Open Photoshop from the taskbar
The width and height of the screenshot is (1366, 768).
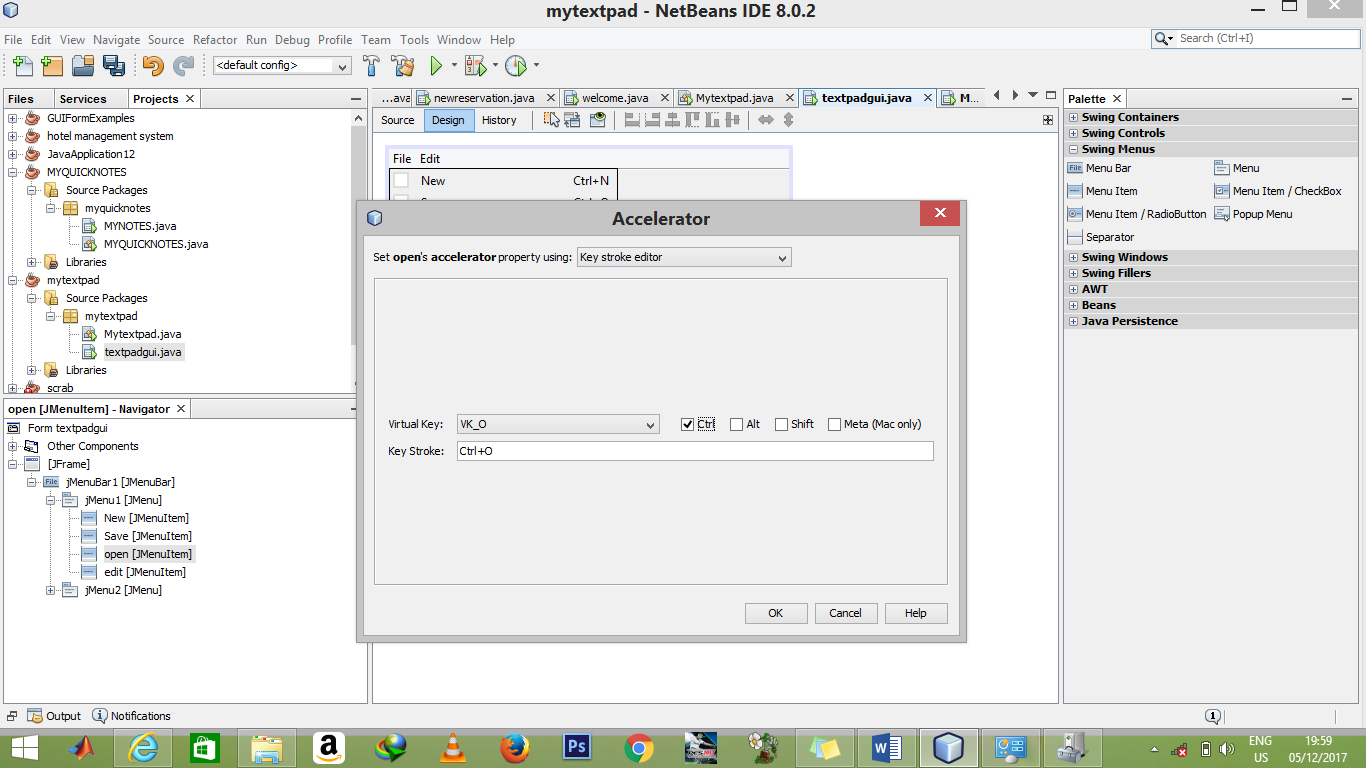(577, 748)
